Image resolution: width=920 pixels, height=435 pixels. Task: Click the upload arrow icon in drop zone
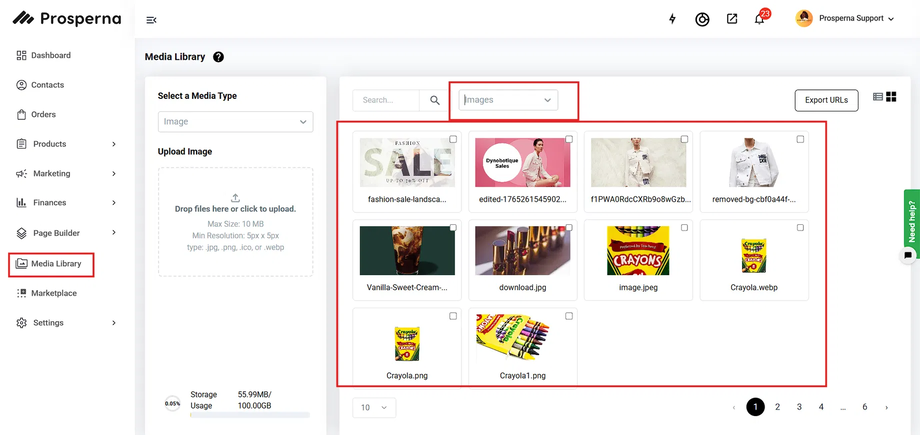(x=235, y=198)
